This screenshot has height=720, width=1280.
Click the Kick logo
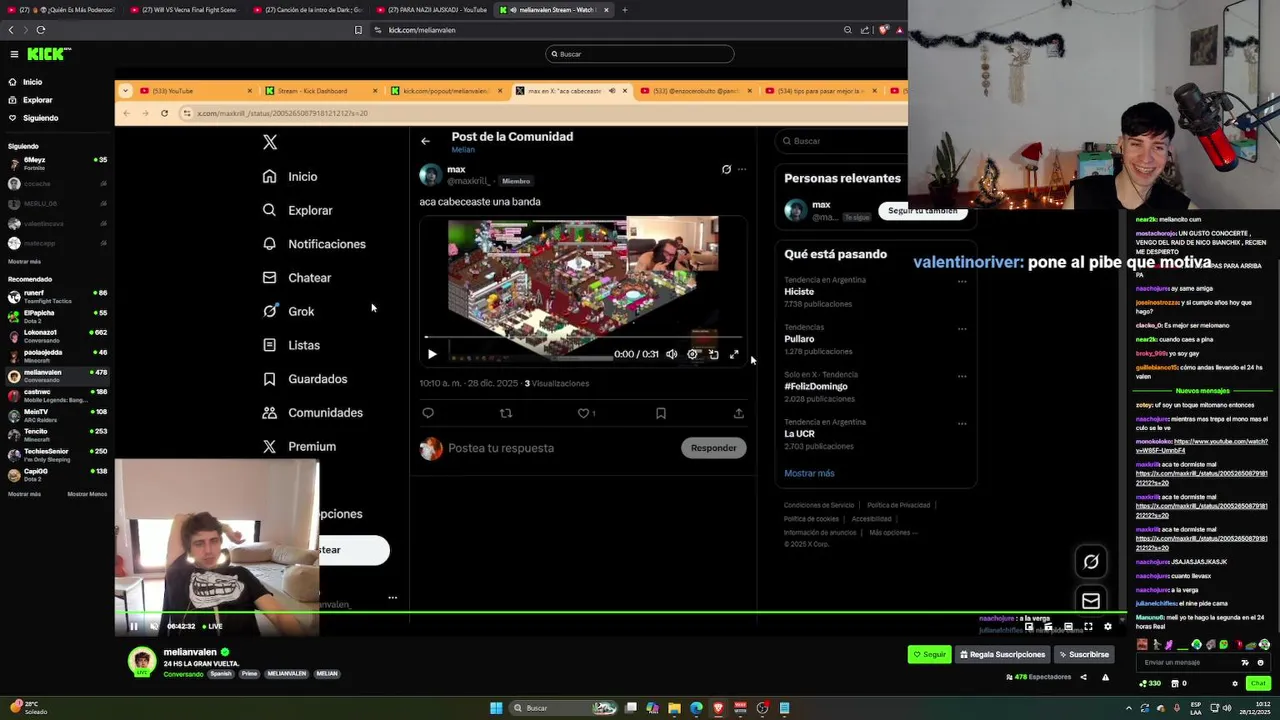coord(48,54)
